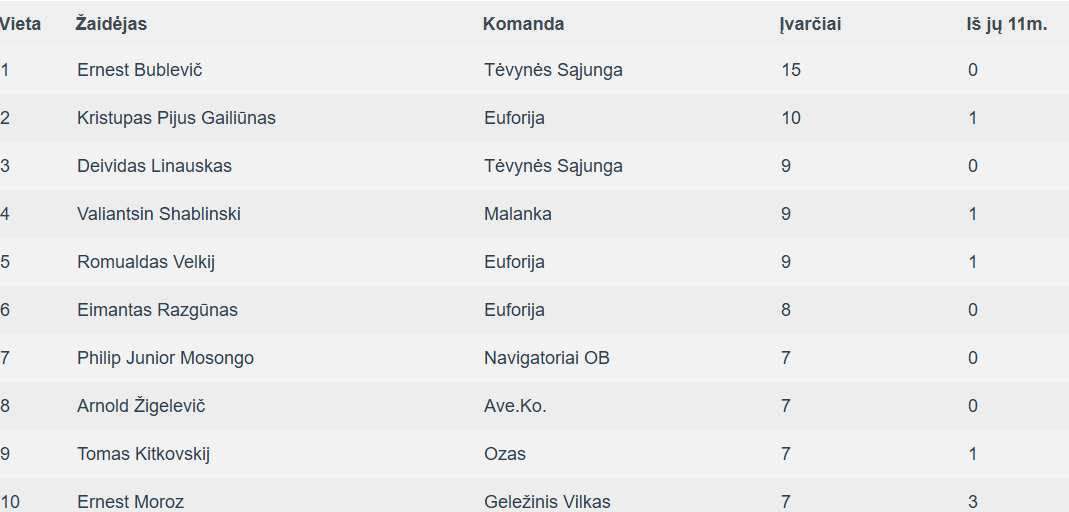Select Tomas Kitkovskij's row name

(143, 454)
